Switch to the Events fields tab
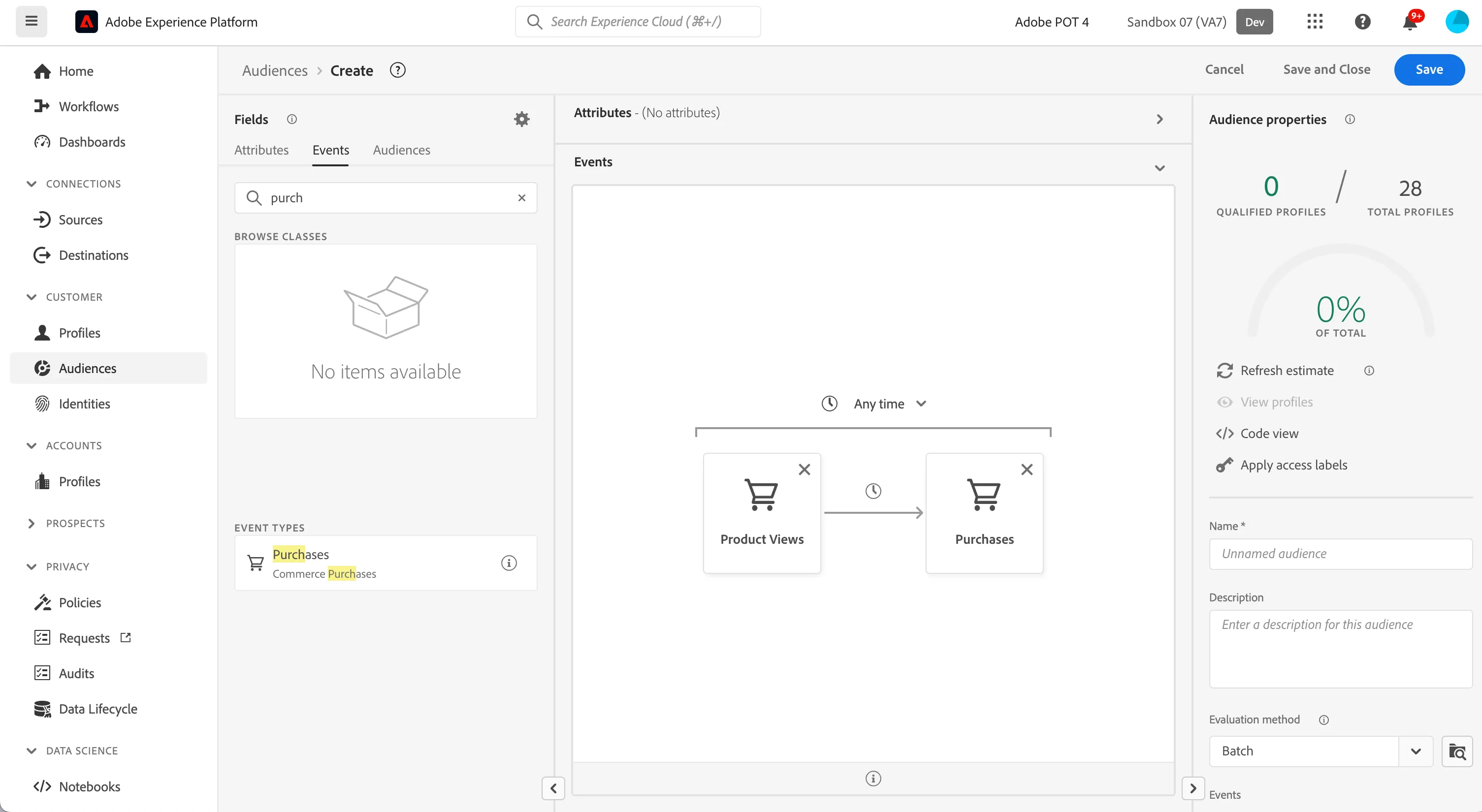 tap(331, 150)
